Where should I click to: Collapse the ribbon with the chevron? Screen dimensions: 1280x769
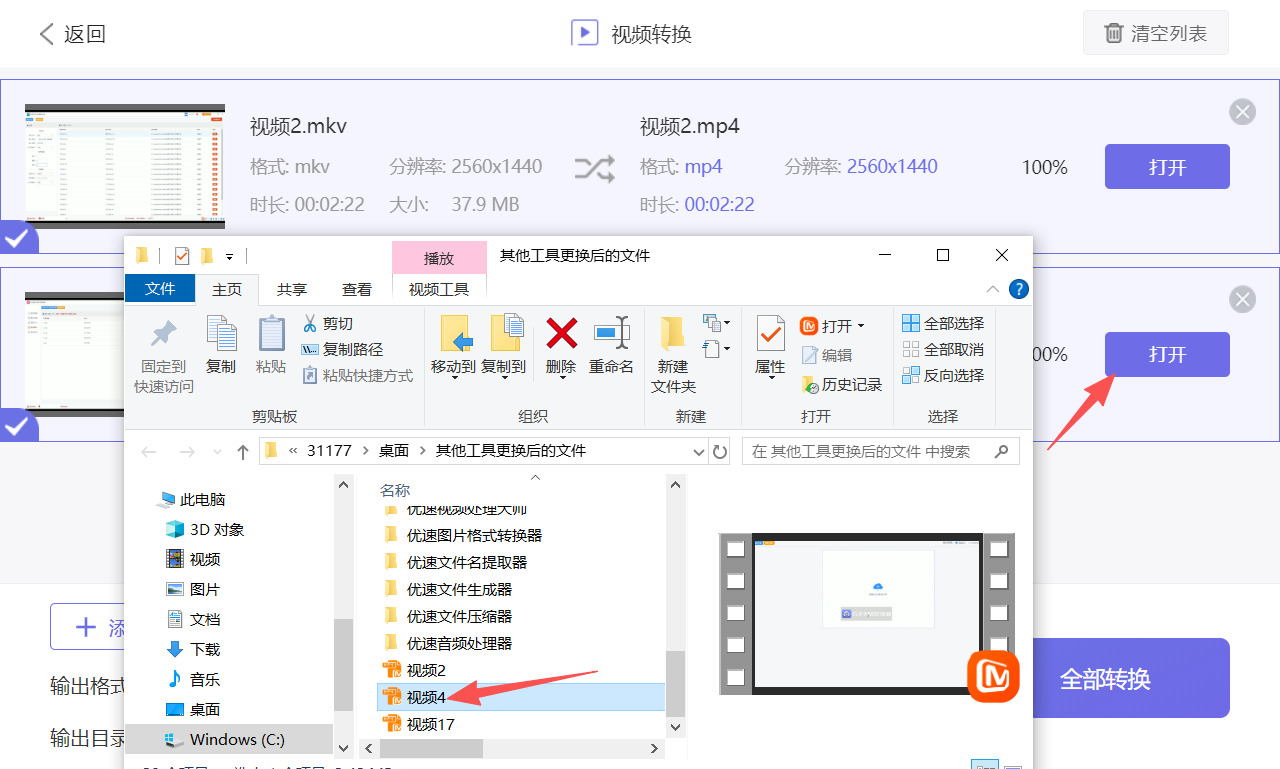click(x=993, y=289)
